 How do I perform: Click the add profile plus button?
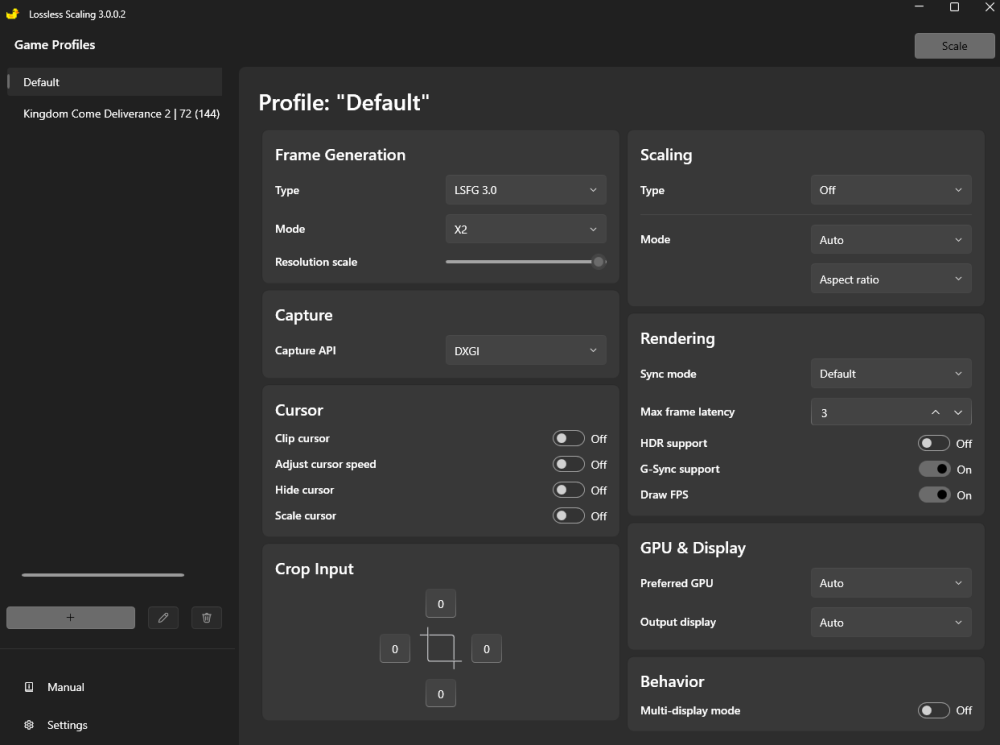(70, 617)
